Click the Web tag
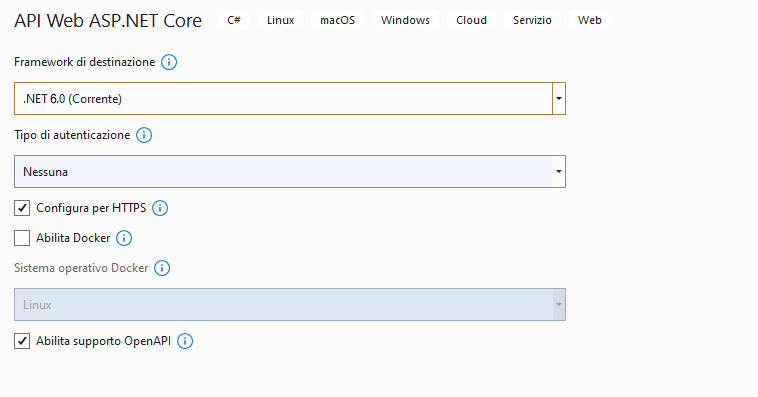758x397 pixels. click(x=590, y=20)
